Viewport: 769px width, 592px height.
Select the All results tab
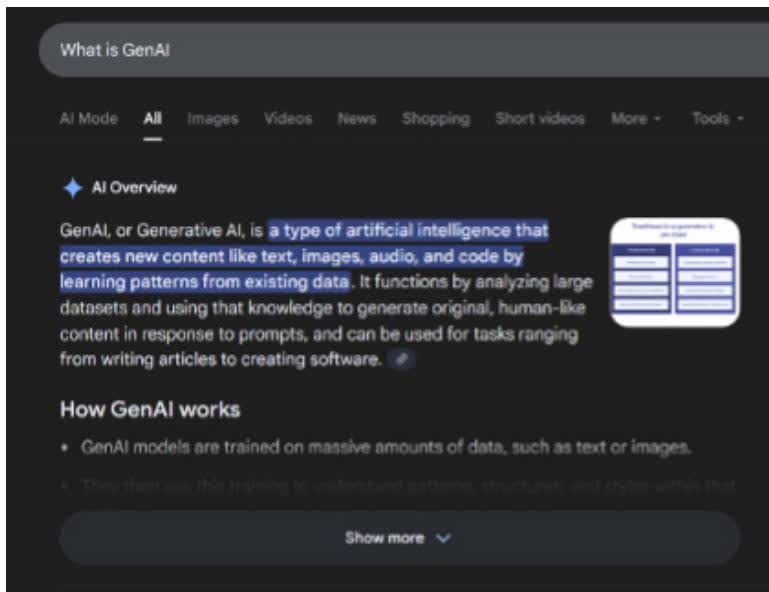point(152,118)
